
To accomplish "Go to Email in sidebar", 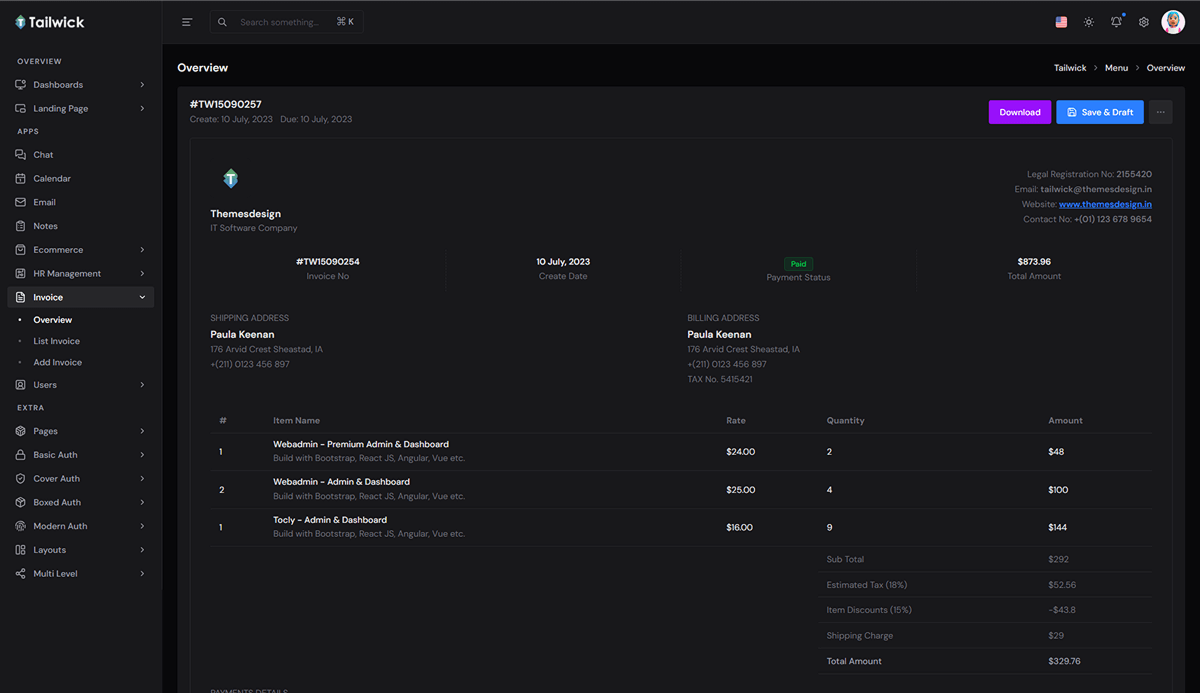I will 44,202.
